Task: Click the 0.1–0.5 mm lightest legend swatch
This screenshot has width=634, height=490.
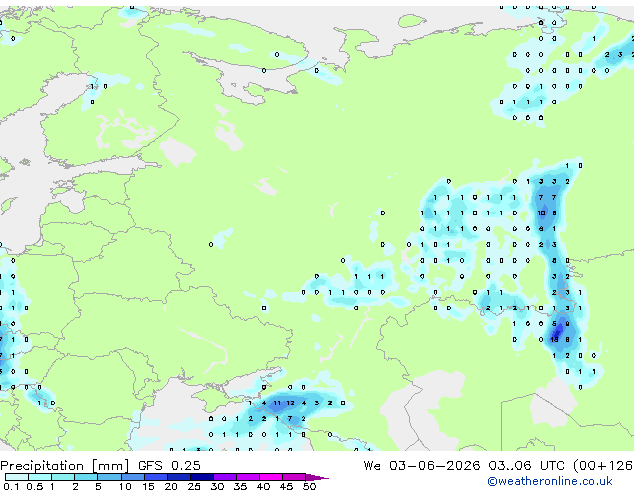Action: click(x=17, y=477)
